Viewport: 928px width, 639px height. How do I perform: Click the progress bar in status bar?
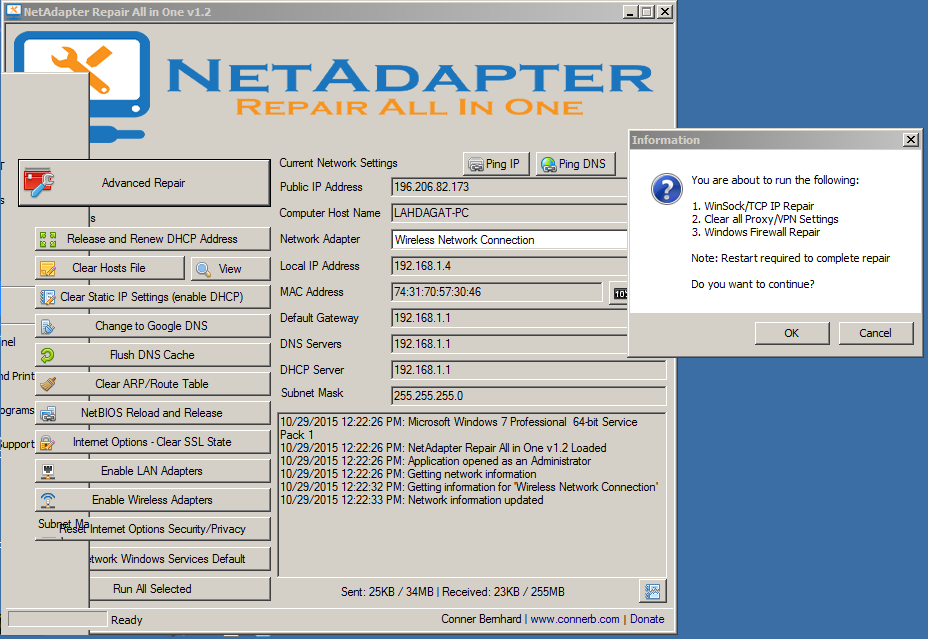tap(57, 619)
